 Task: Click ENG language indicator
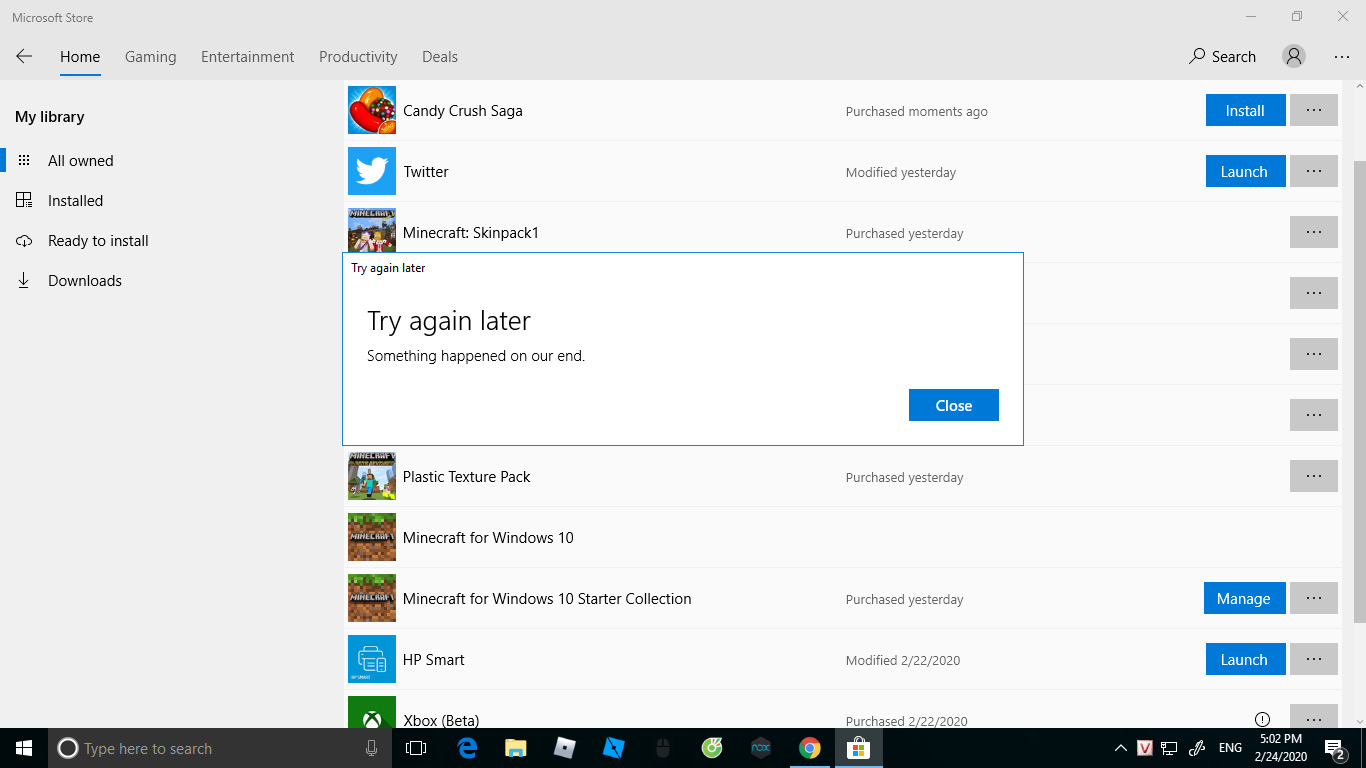point(1230,748)
